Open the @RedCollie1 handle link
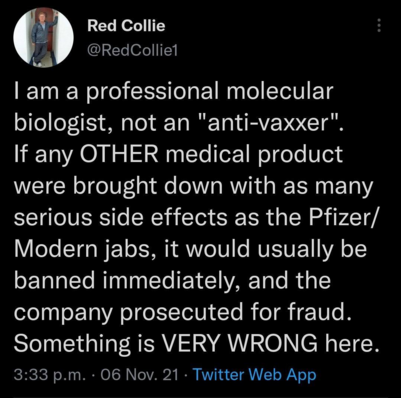Screen dimensions: 401x398 (133, 51)
